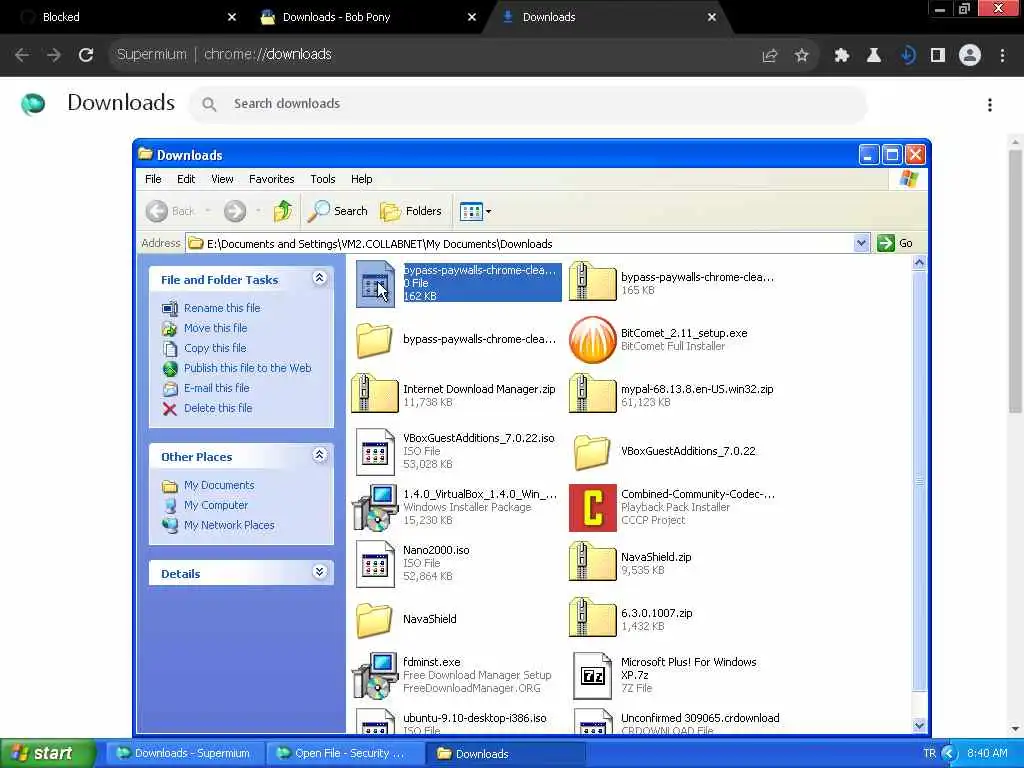The image size is (1024, 768).
Task: Switch to Downloads - Supermium taskbar button
Action: click(x=184, y=754)
